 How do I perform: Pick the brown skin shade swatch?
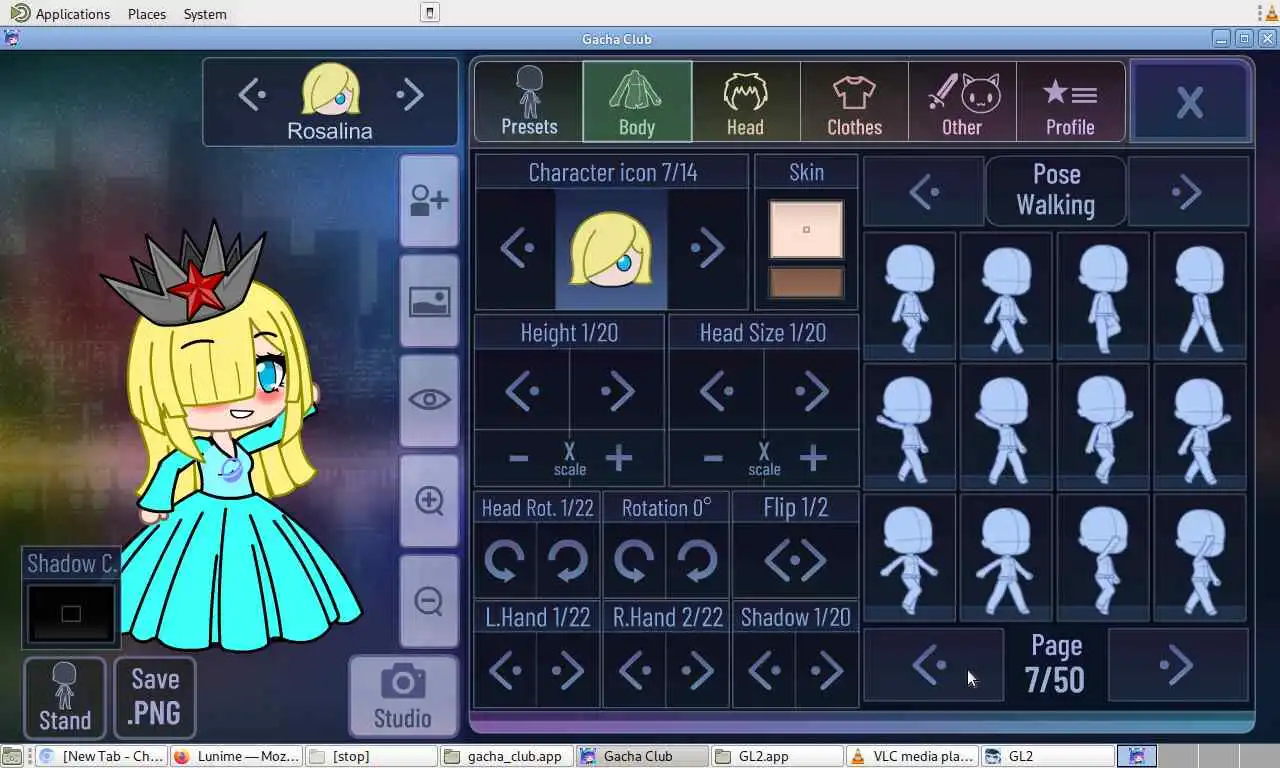pyautogui.click(x=806, y=283)
